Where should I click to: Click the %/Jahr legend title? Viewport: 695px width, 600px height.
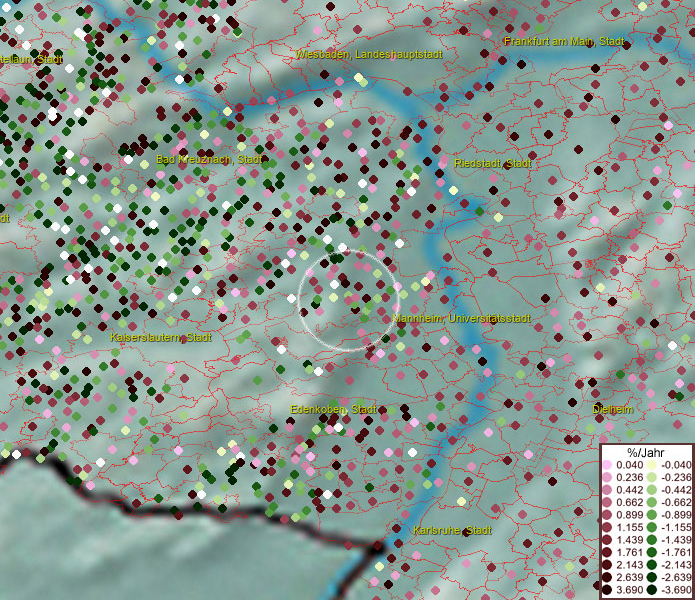click(646, 452)
